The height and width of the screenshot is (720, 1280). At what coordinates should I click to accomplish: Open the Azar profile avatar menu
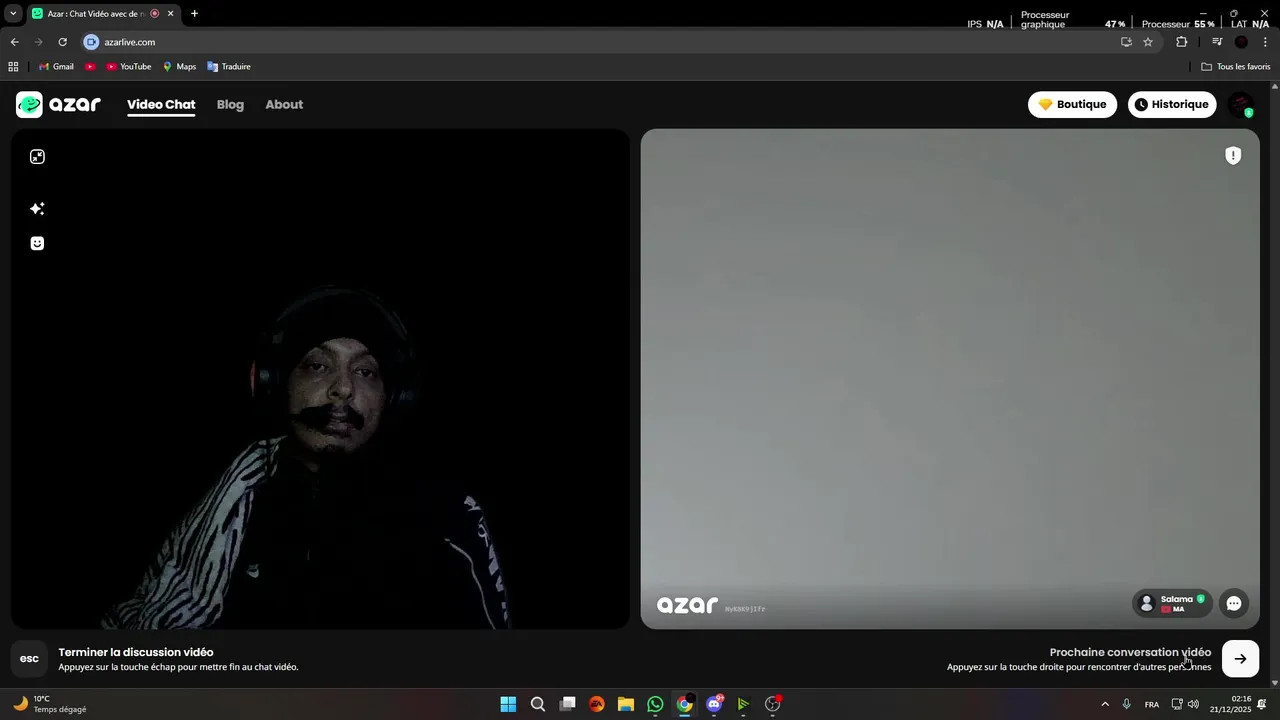click(x=1241, y=104)
